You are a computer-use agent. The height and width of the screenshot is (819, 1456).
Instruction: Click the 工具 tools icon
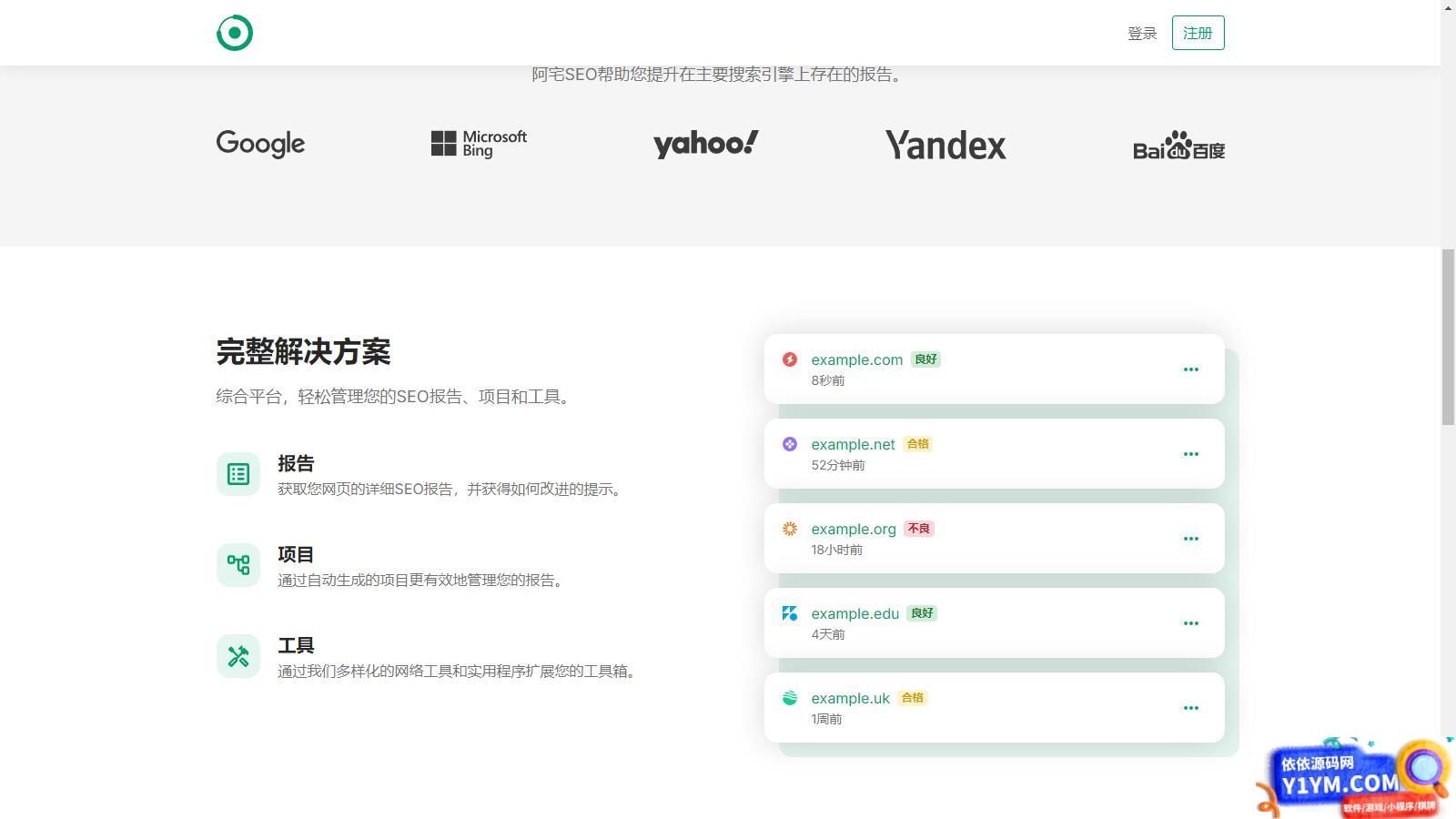click(238, 656)
